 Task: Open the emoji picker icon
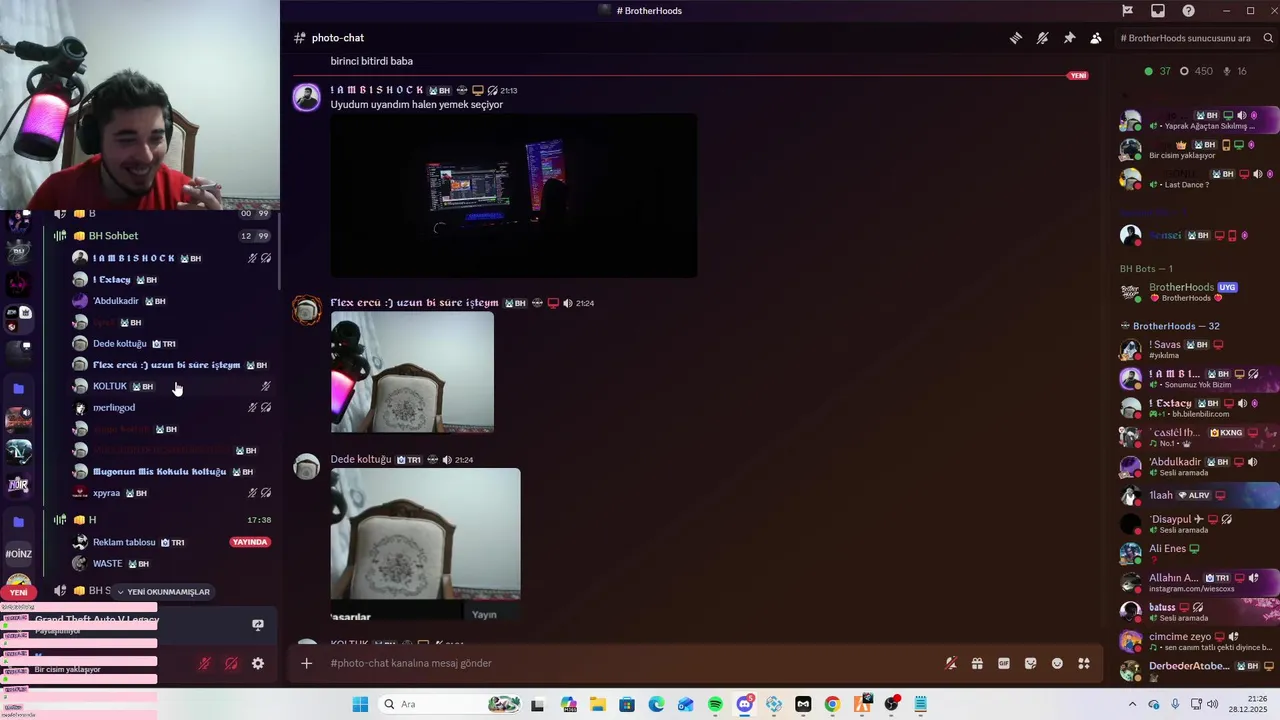[1057, 663]
